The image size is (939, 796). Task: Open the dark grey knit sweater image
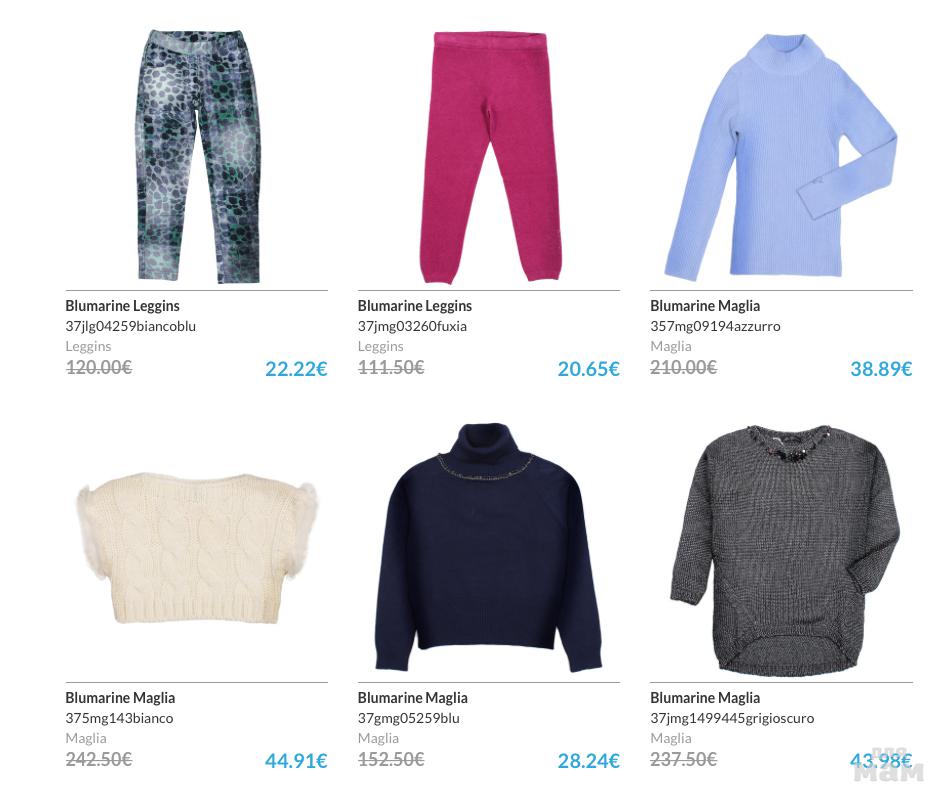click(784, 550)
